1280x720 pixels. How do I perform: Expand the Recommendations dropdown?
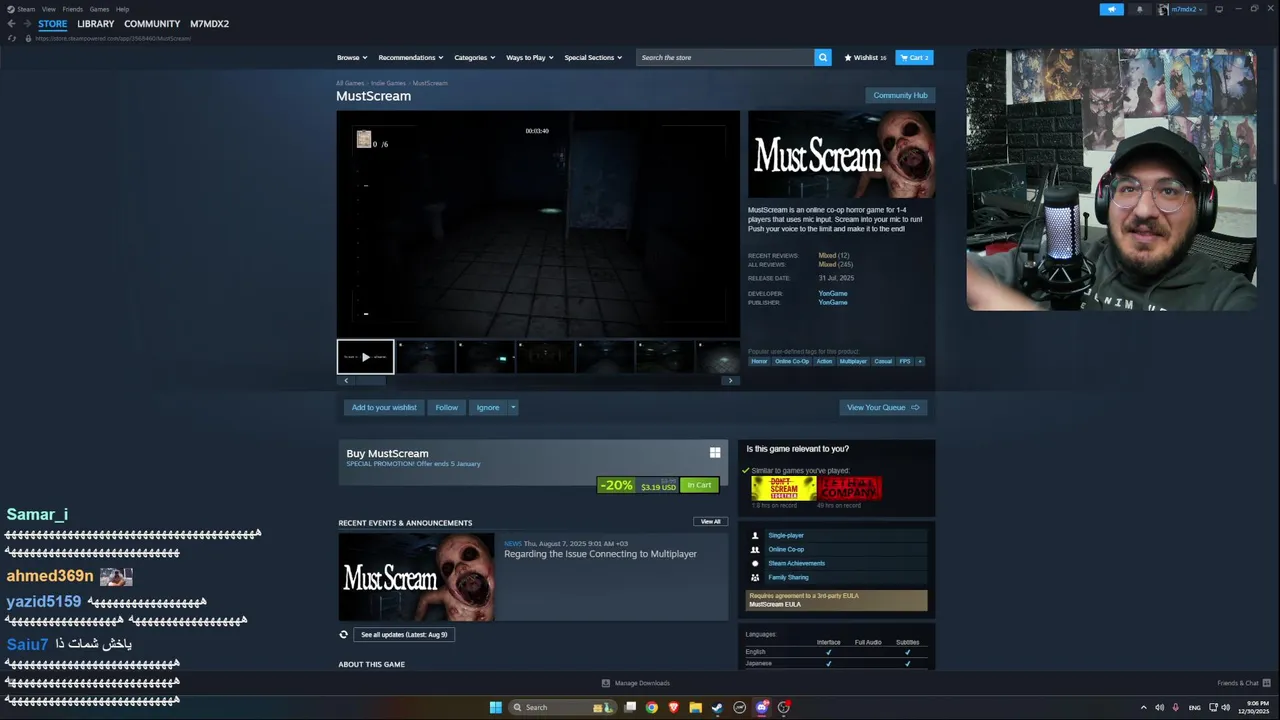[x=411, y=58]
